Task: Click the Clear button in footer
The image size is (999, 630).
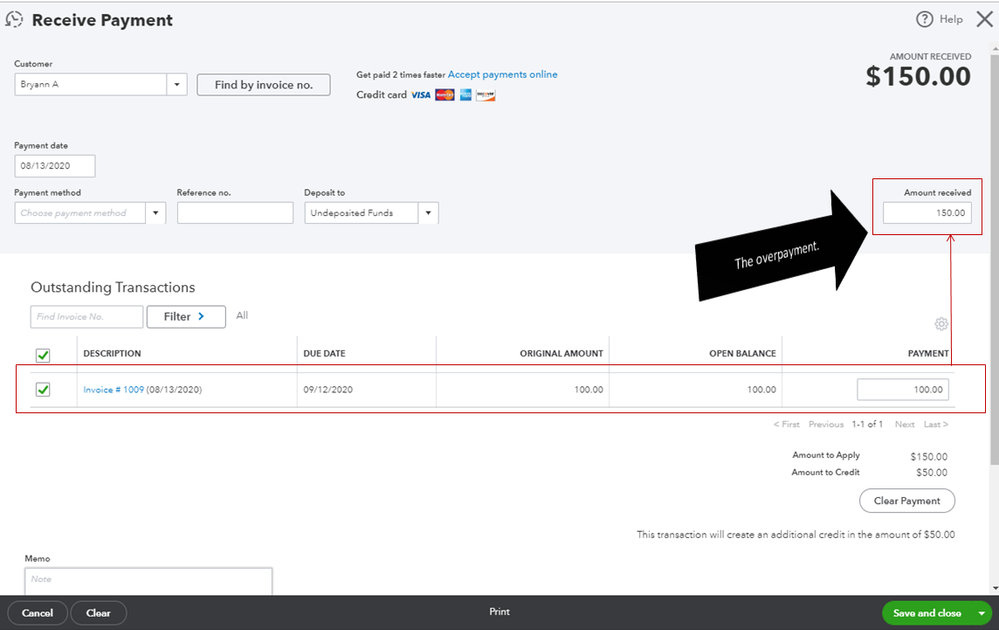Action: (98, 613)
